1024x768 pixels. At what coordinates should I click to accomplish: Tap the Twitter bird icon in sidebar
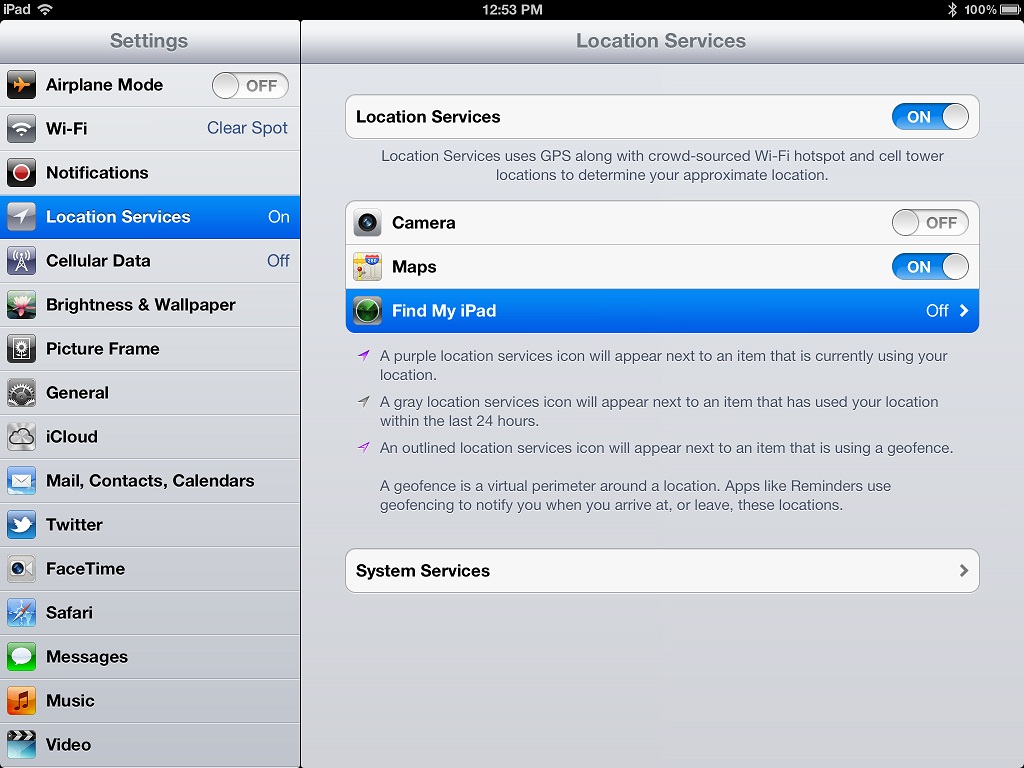pyautogui.click(x=21, y=525)
